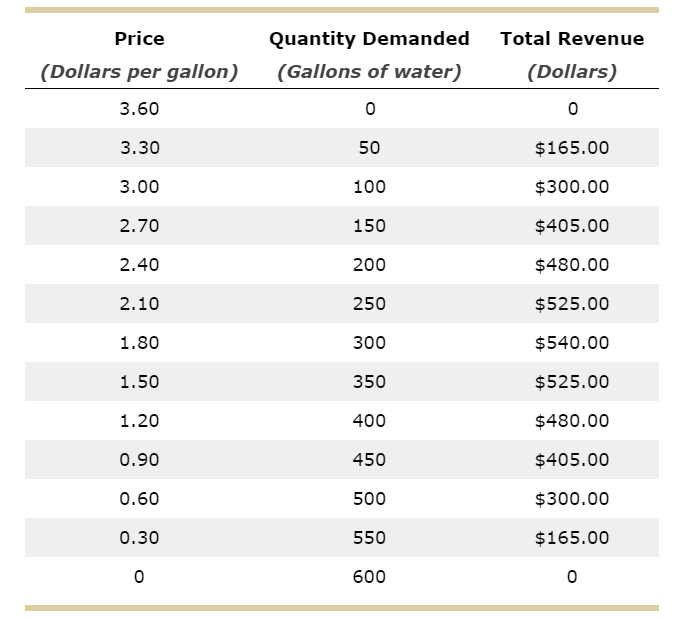Select the quantity cell showing 550
Viewport: 673px width, 619px height.
(369, 538)
